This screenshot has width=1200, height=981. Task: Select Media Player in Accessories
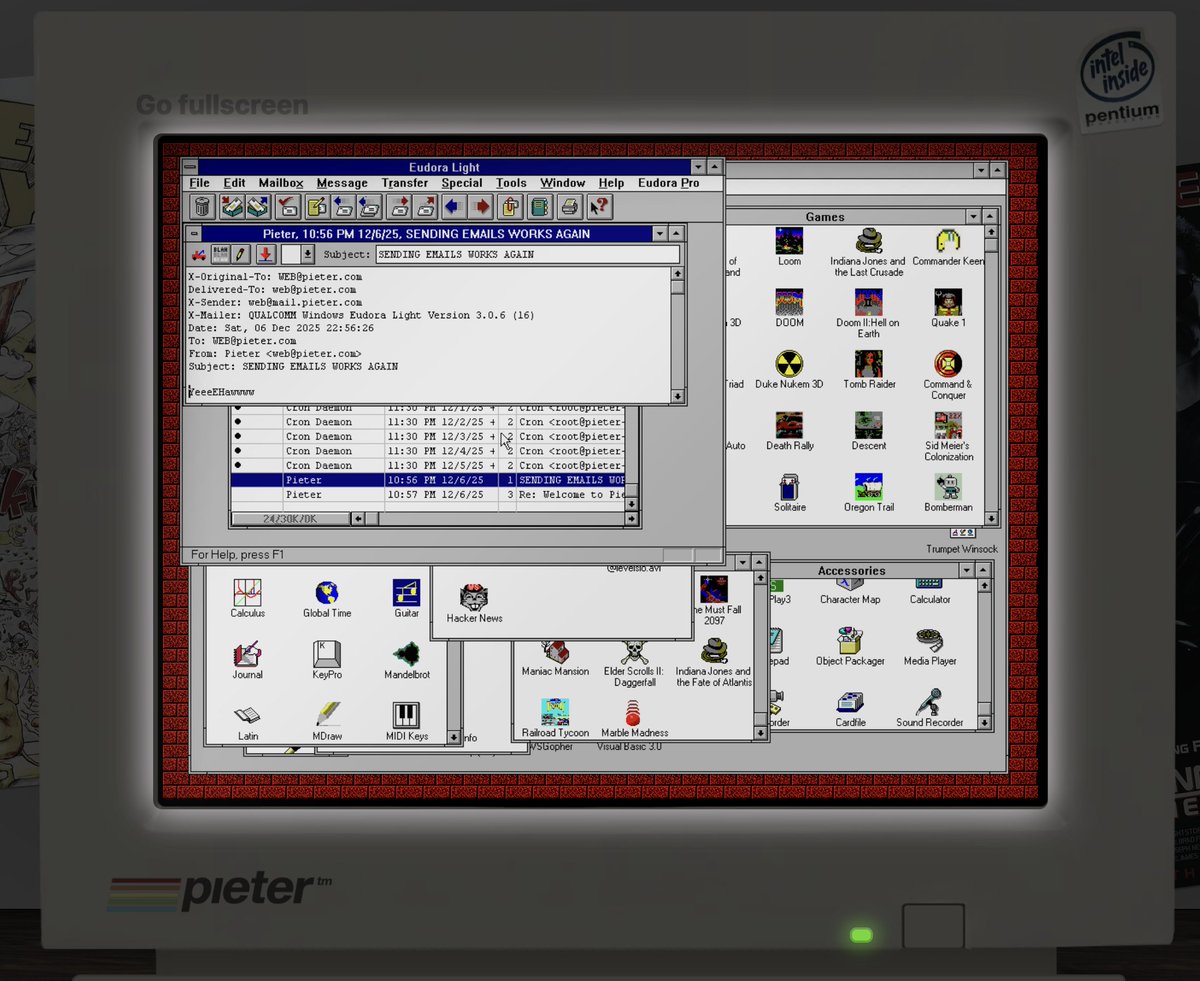(x=930, y=647)
